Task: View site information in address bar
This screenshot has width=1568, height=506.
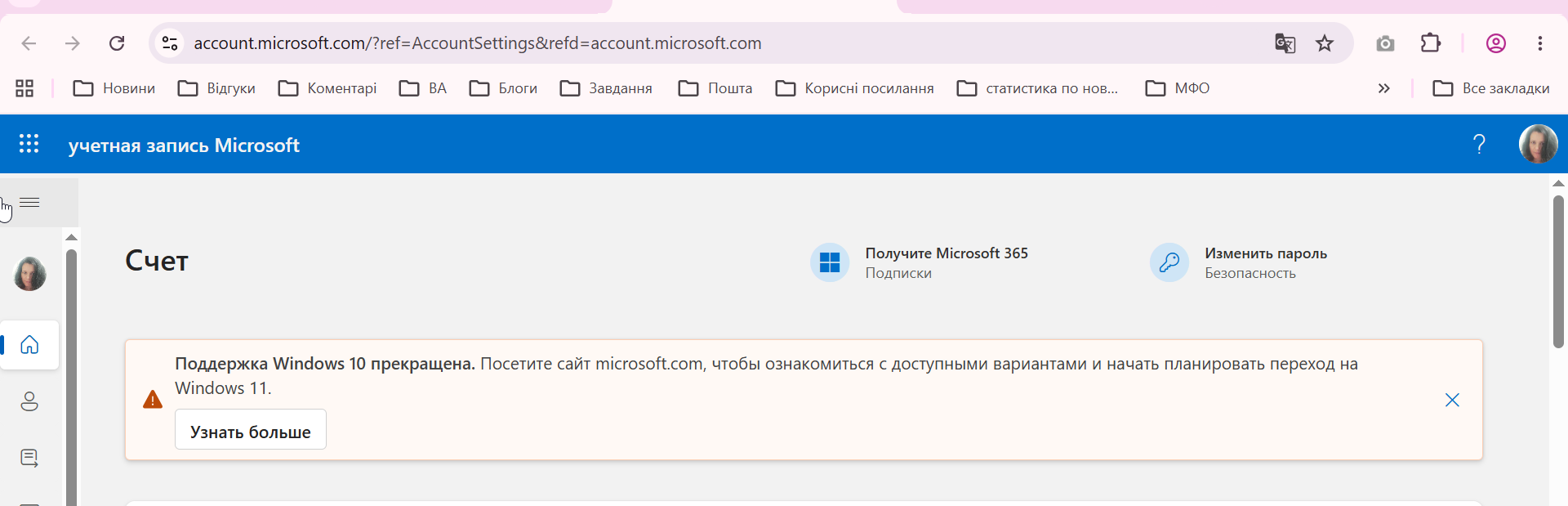Action: [x=170, y=43]
